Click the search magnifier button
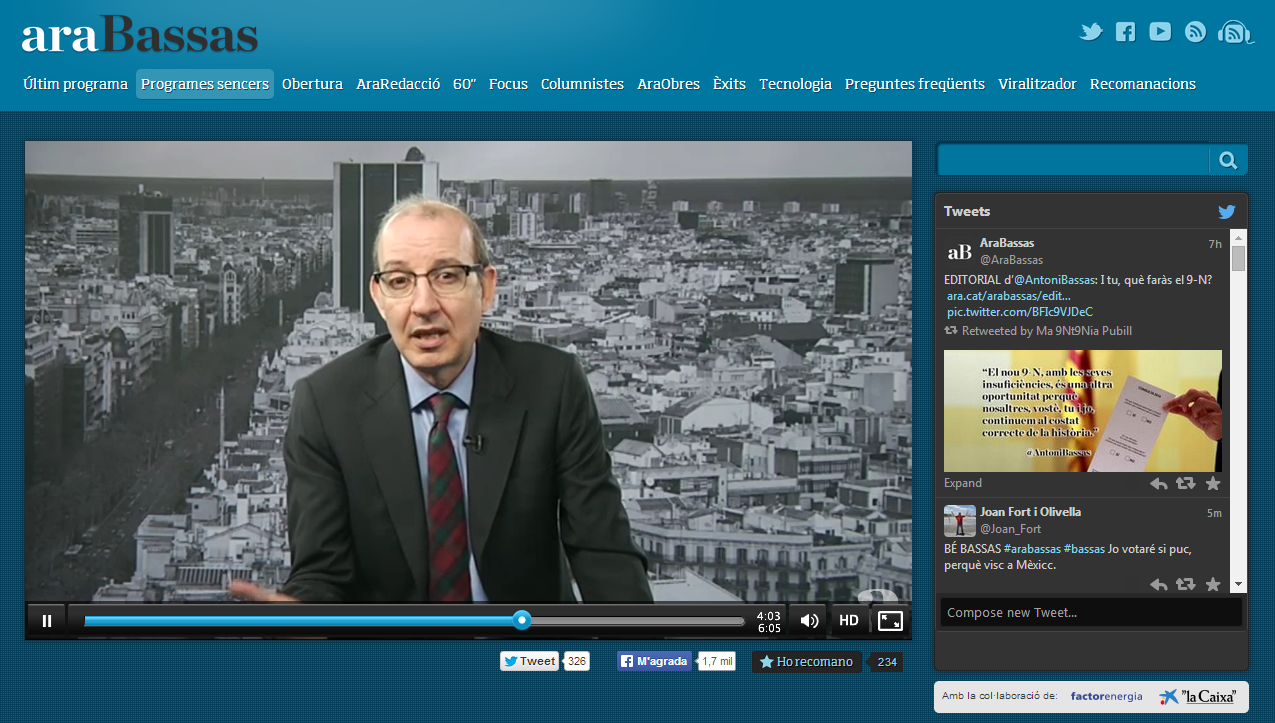The width and height of the screenshot is (1275, 723). pyautogui.click(x=1228, y=160)
